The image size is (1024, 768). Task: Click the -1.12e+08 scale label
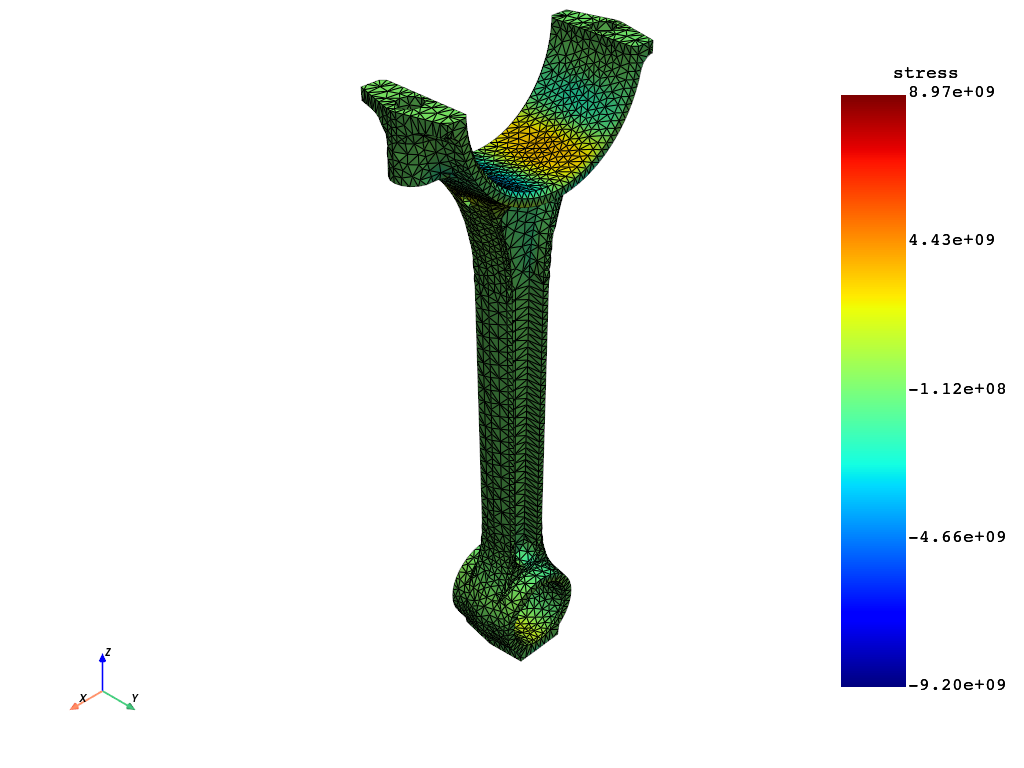(957, 389)
